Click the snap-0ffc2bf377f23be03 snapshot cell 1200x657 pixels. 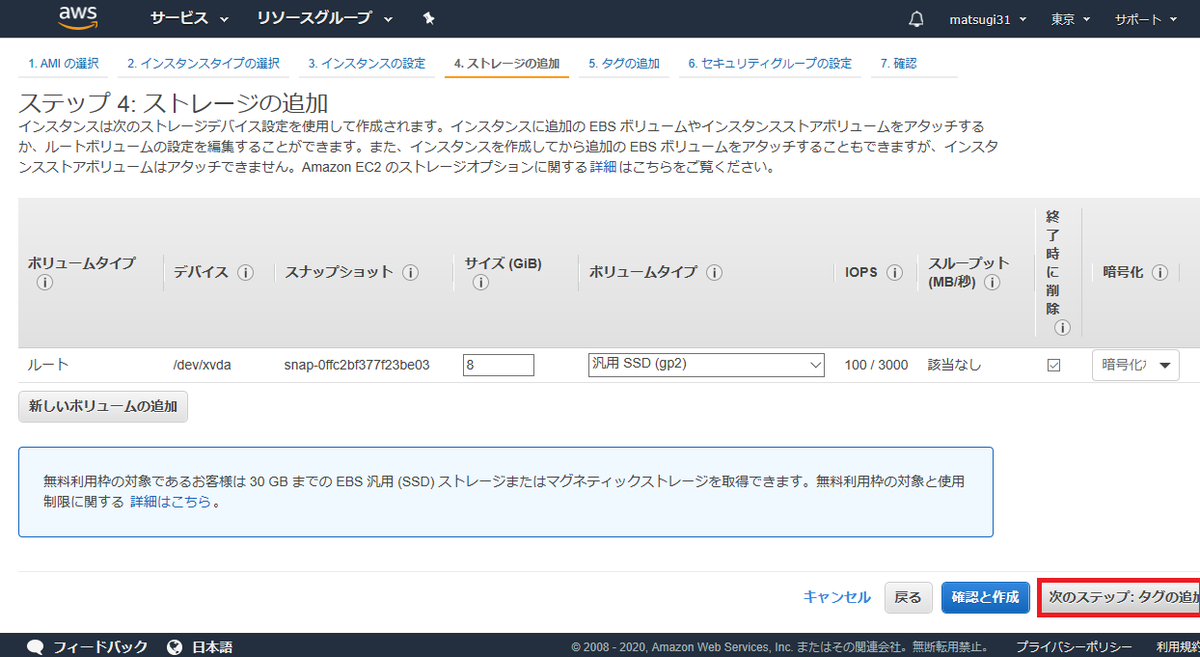click(x=357, y=365)
